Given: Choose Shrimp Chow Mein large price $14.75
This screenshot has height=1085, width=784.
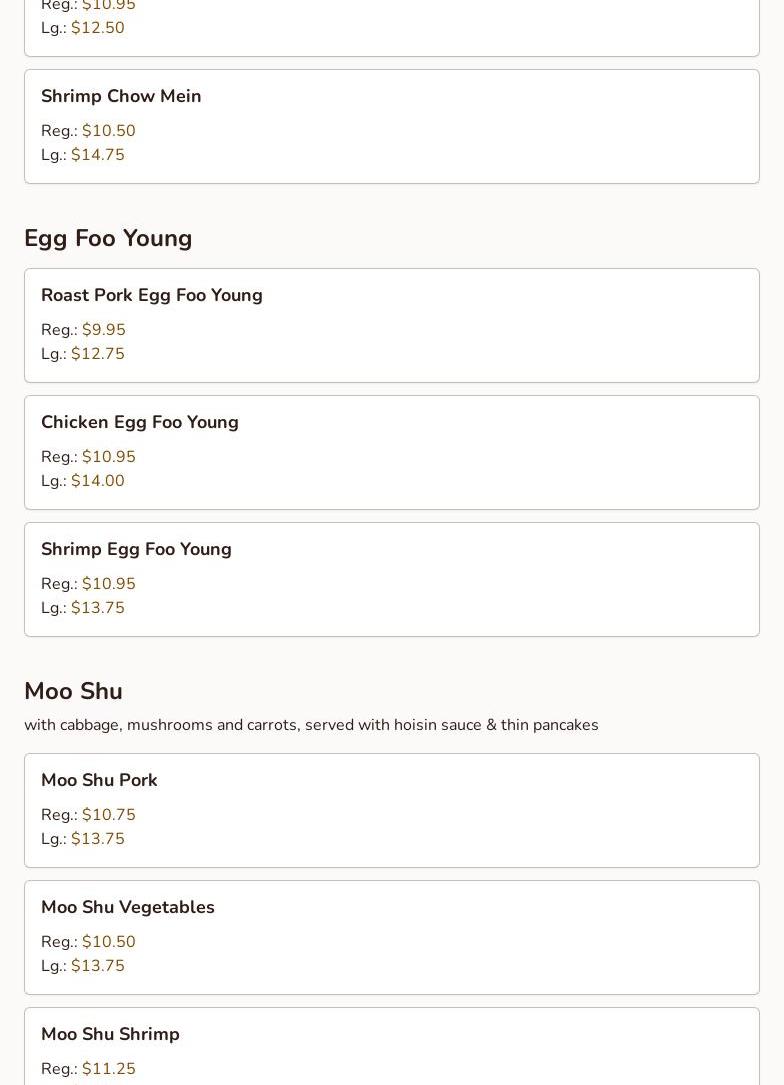Looking at the screenshot, I should [97, 155].
